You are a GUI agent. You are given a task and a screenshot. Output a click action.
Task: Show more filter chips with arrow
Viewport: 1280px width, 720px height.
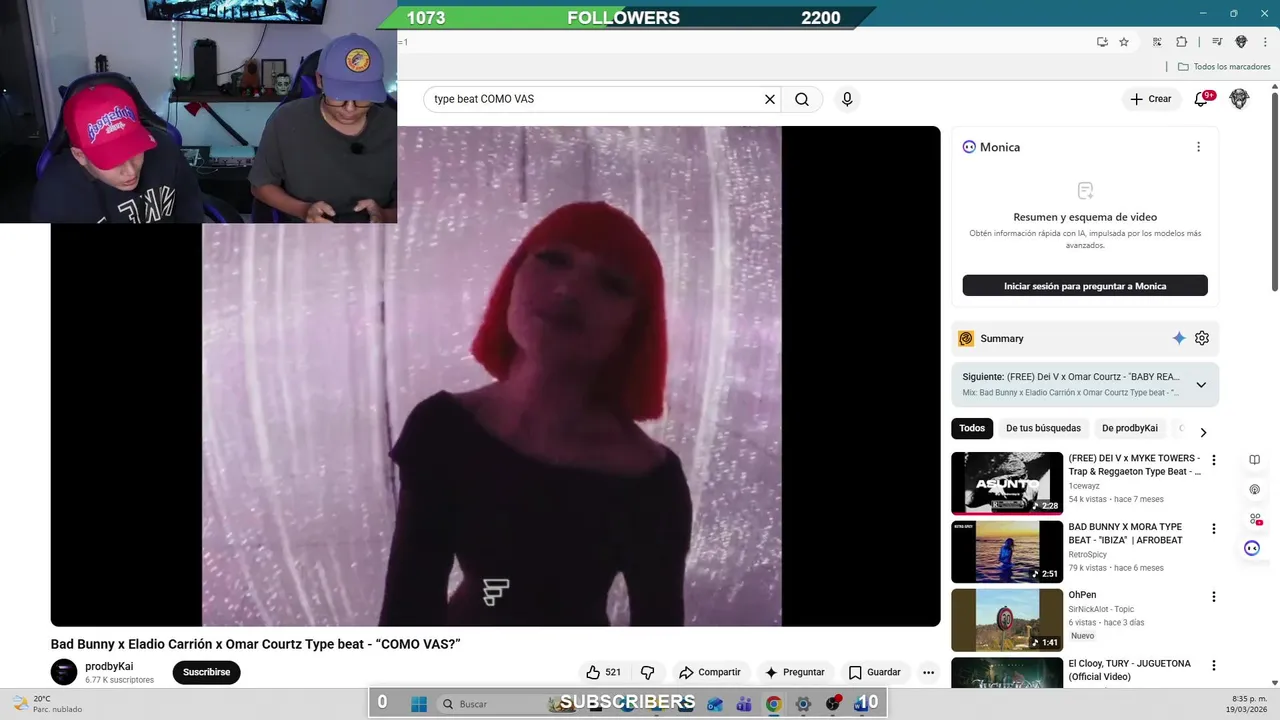(1203, 432)
